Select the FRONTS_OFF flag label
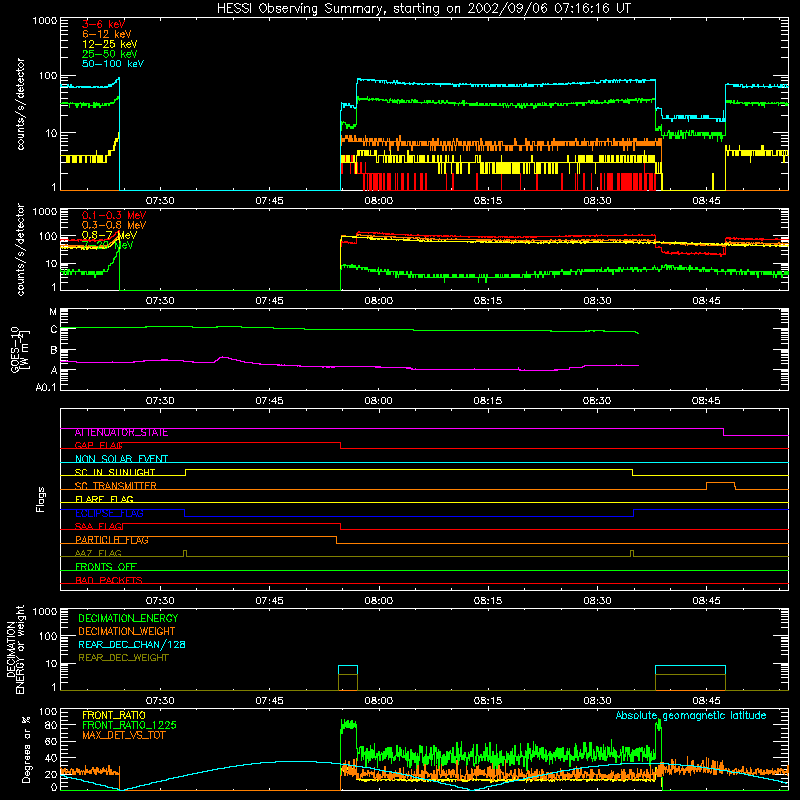 click(106, 567)
